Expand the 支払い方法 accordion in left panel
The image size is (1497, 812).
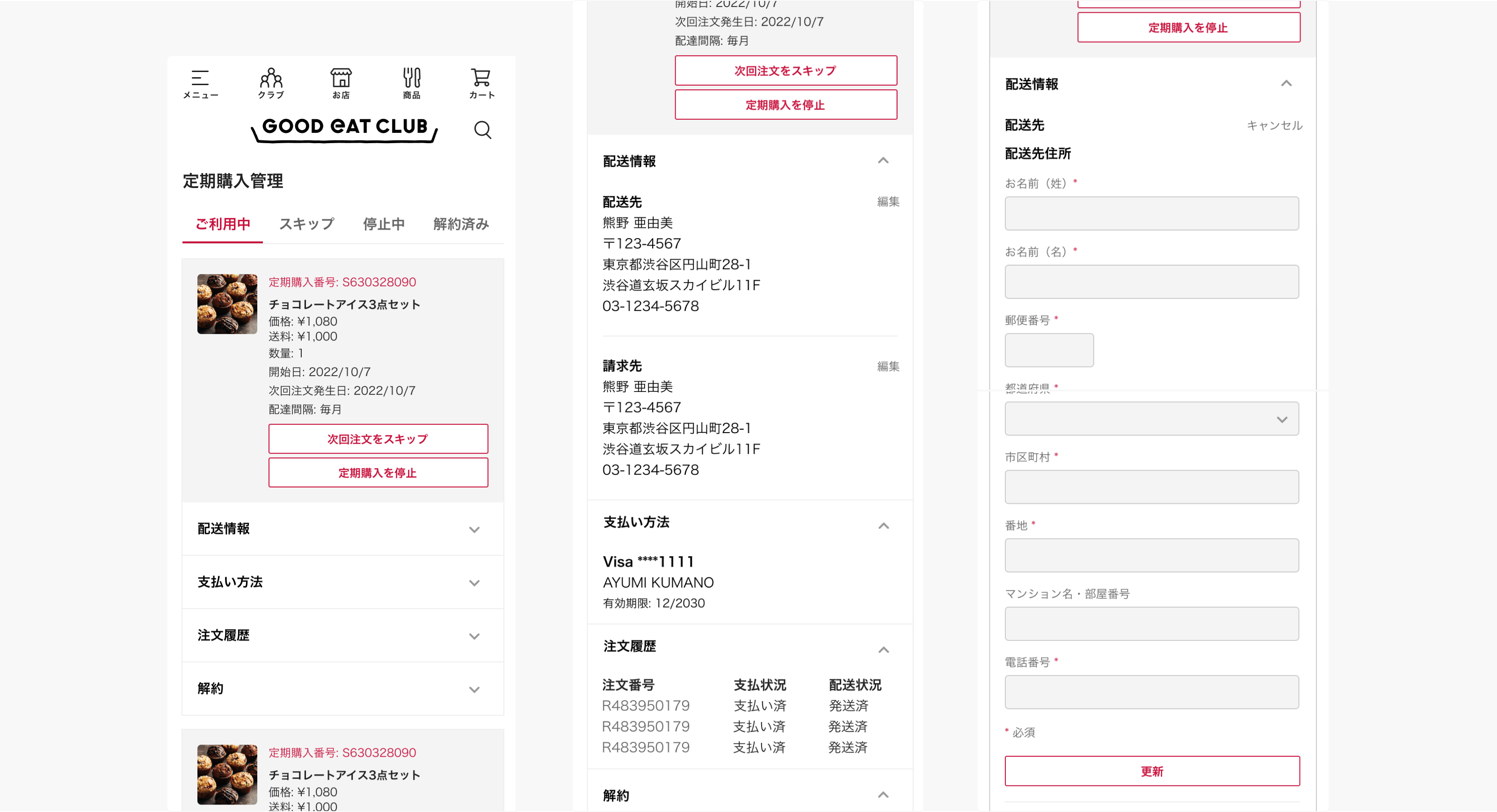473,583
